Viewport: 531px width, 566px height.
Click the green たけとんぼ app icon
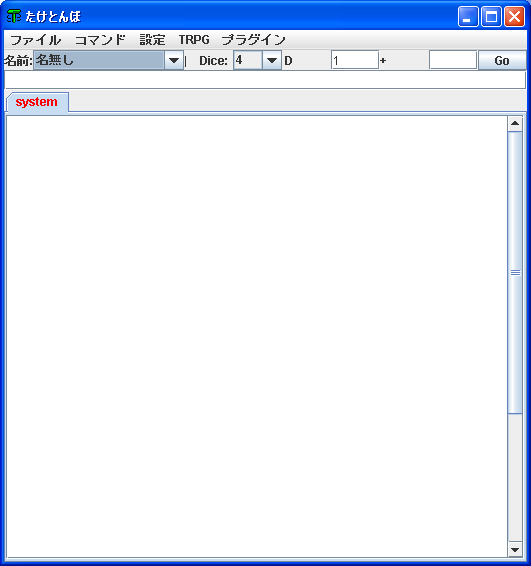[x=14, y=16]
